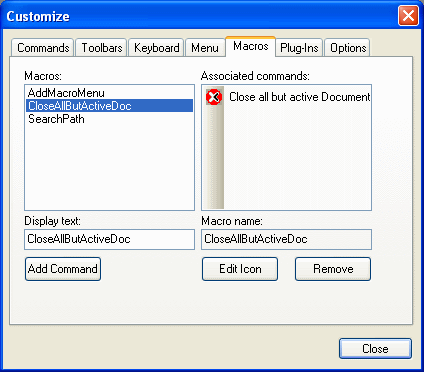Open the Edit Icon dialog button
Viewport: 424px width, 372px height.
[240, 269]
